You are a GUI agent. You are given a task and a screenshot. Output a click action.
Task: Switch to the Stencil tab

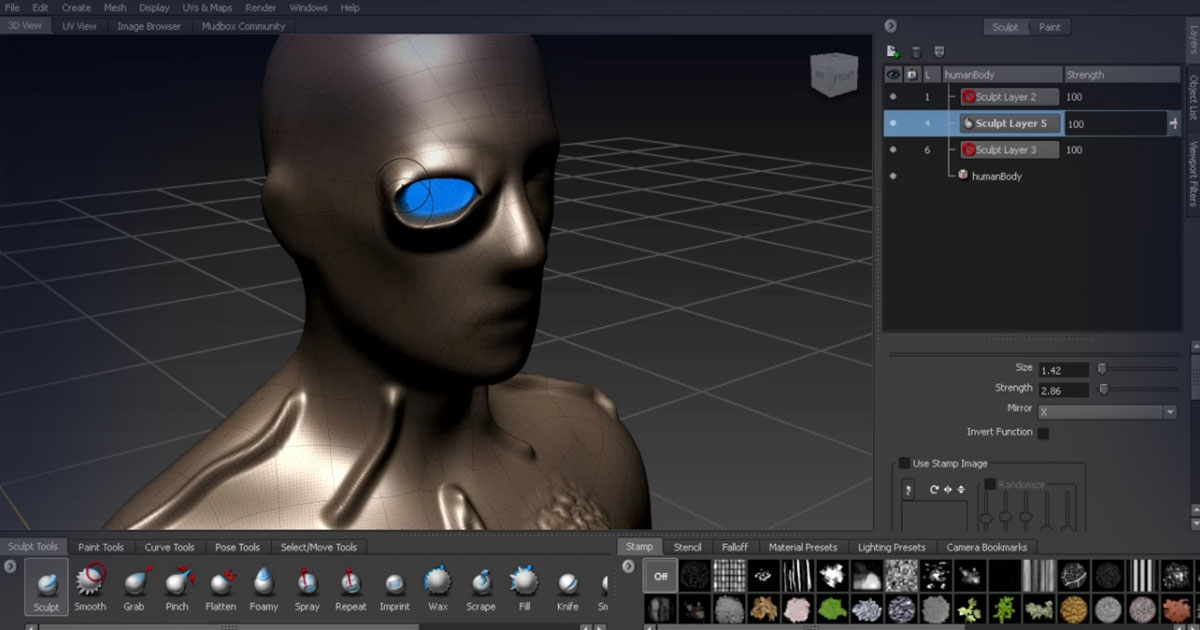(x=687, y=547)
